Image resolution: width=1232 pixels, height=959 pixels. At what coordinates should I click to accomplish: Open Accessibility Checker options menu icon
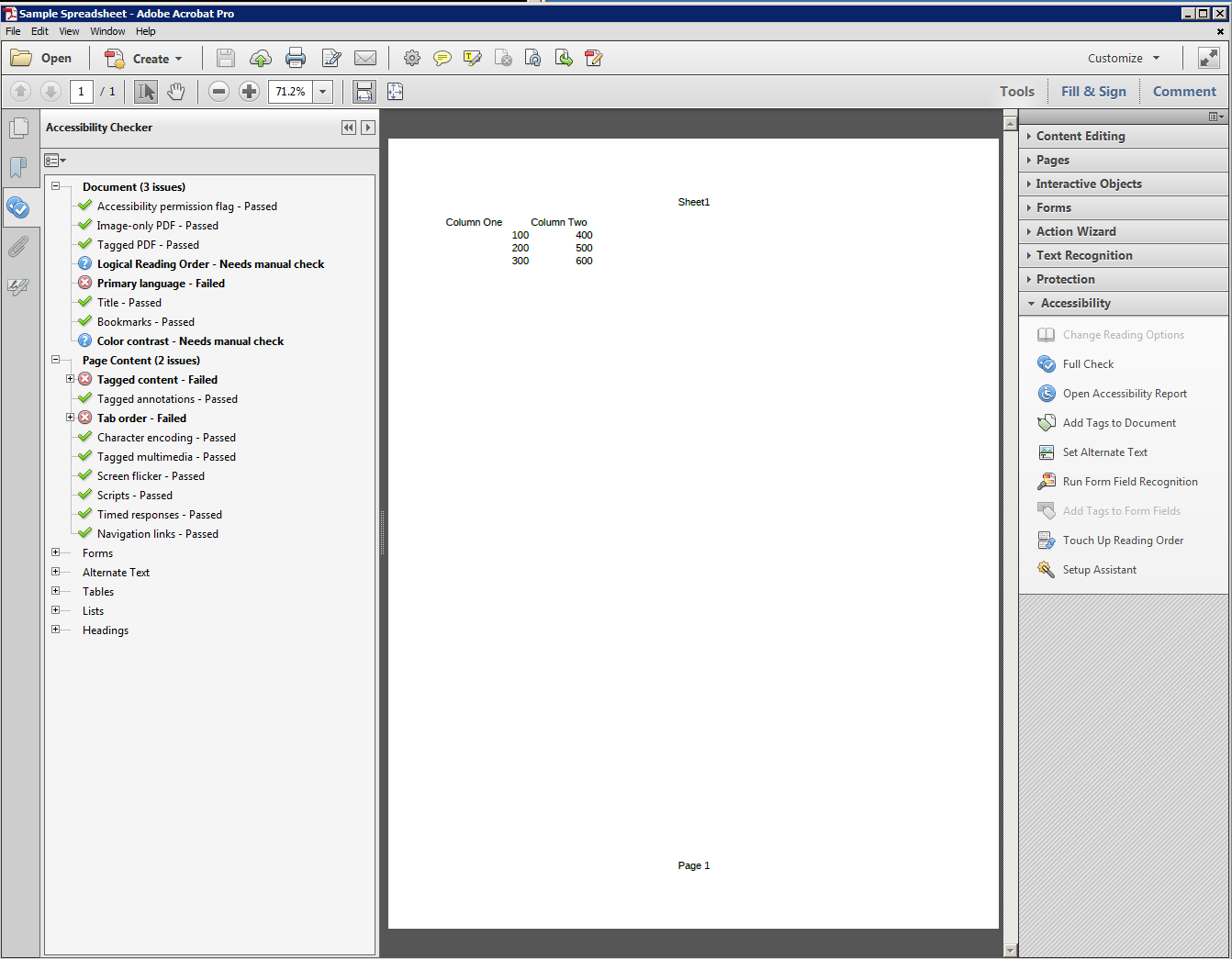tap(55, 161)
